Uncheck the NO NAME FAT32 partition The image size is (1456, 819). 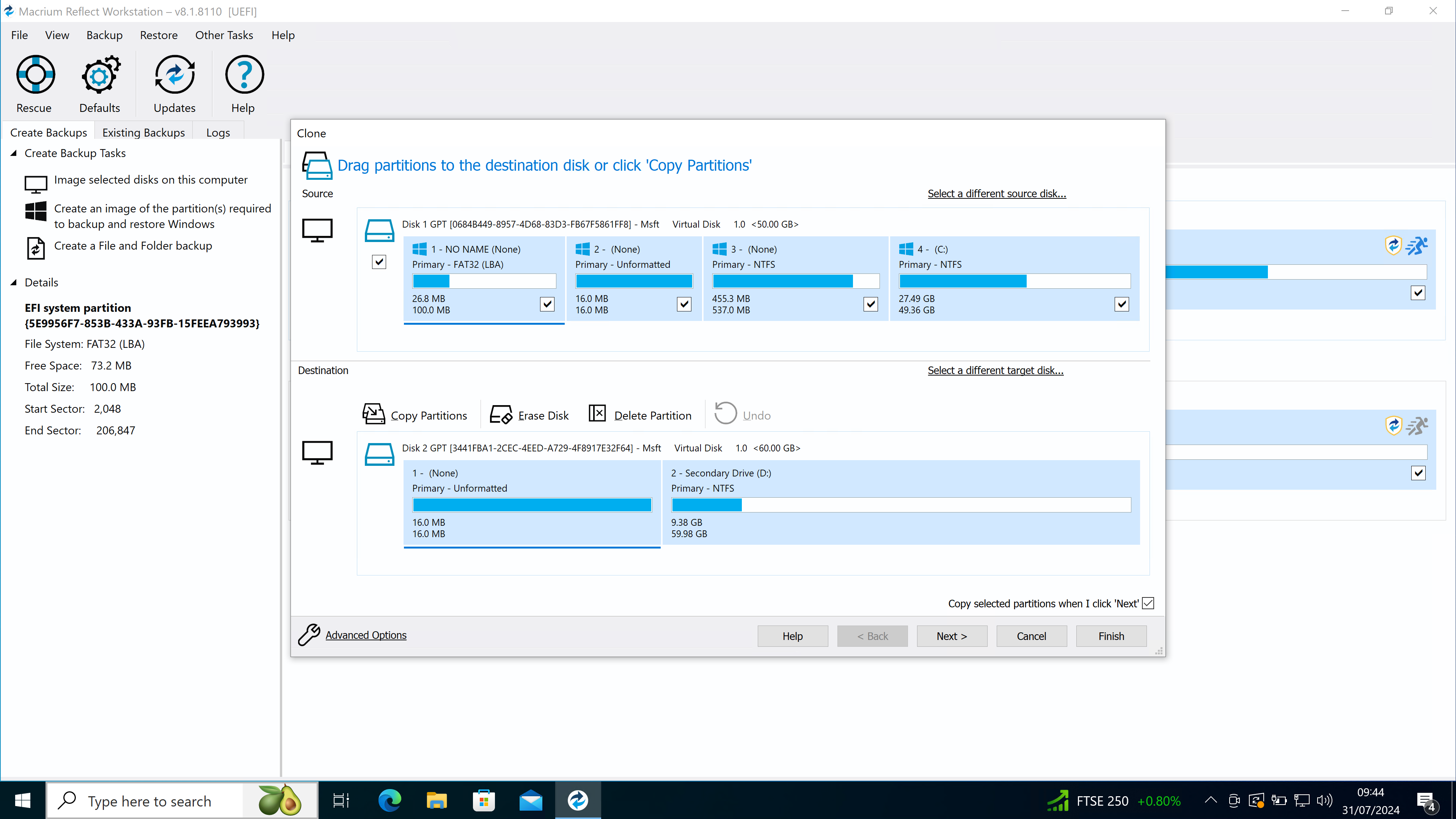[x=547, y=304]
